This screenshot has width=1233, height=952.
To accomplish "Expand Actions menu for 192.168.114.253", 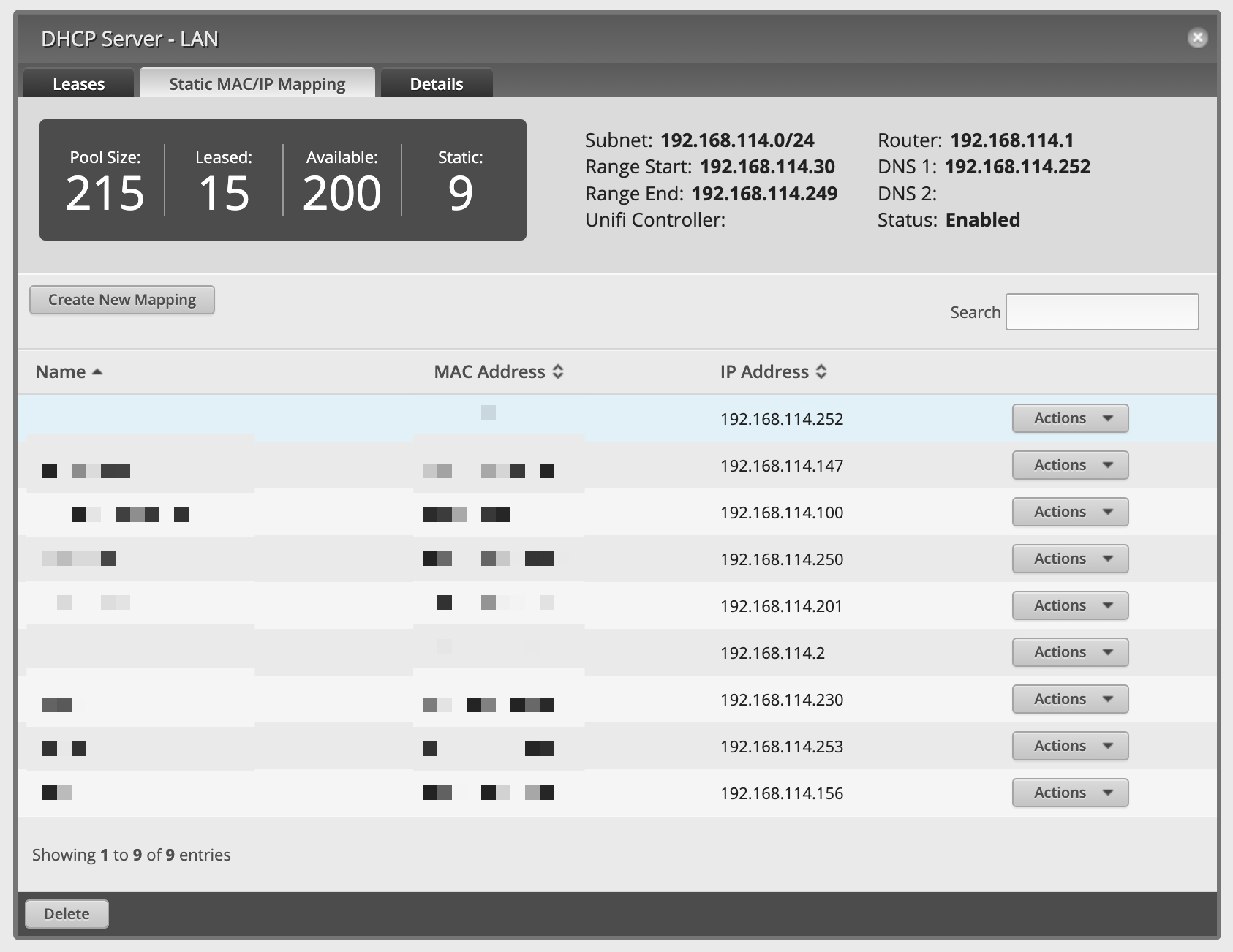I will [1070, 746].
